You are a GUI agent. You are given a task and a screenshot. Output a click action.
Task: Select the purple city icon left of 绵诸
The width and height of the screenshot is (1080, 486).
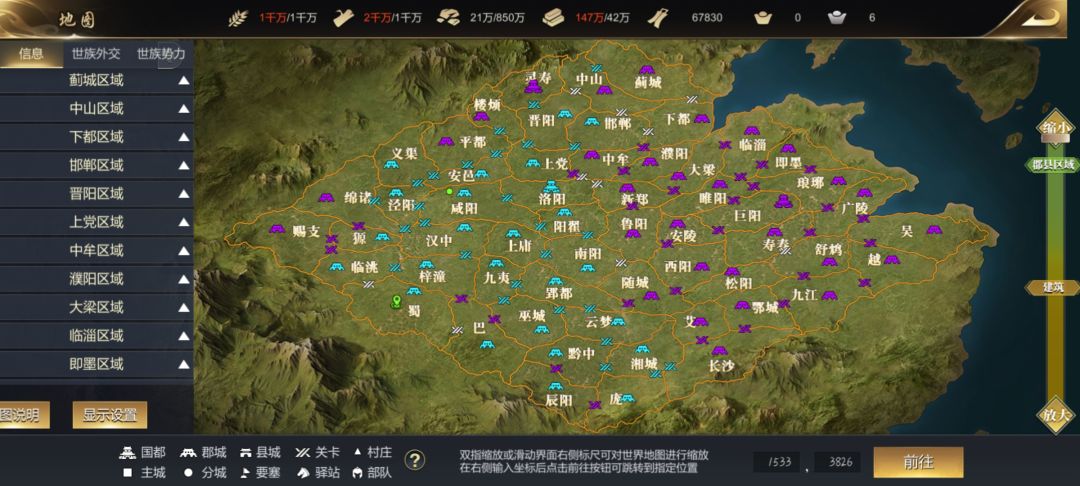(x=326, y=198)
